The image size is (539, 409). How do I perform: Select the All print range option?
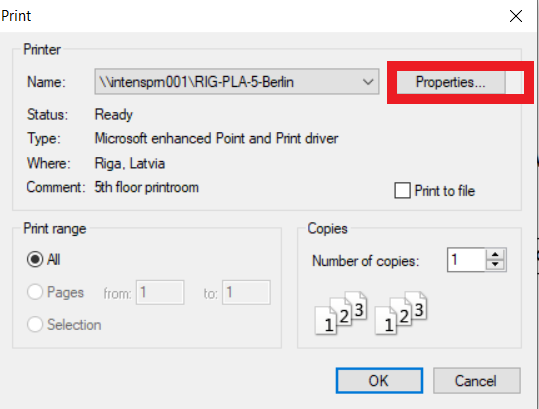(x=35, y=259)
